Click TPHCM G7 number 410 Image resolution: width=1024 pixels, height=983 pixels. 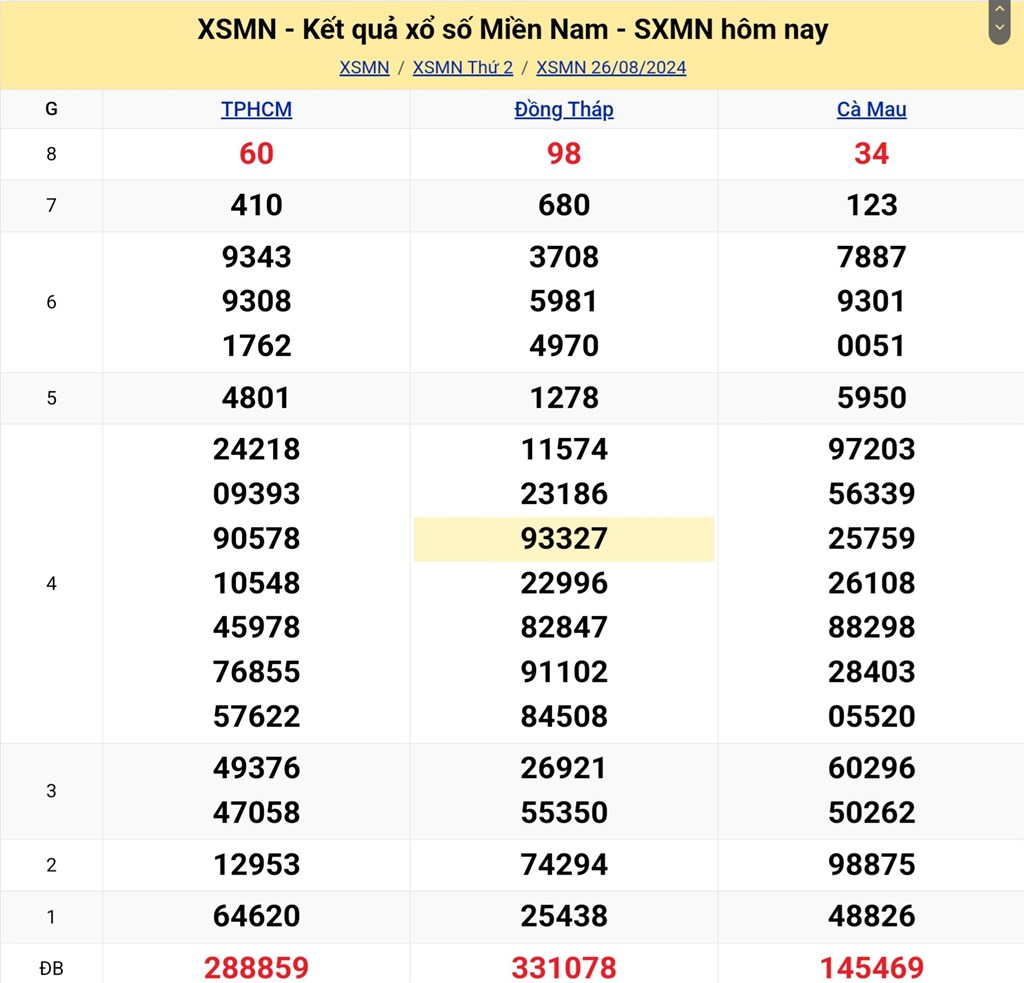(x=256, y=206)
